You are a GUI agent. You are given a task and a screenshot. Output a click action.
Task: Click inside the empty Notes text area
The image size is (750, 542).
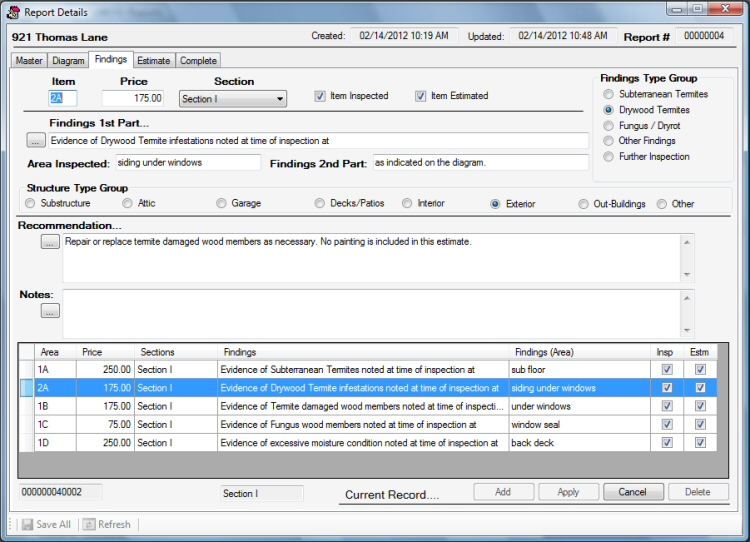[x=372, y=314]
